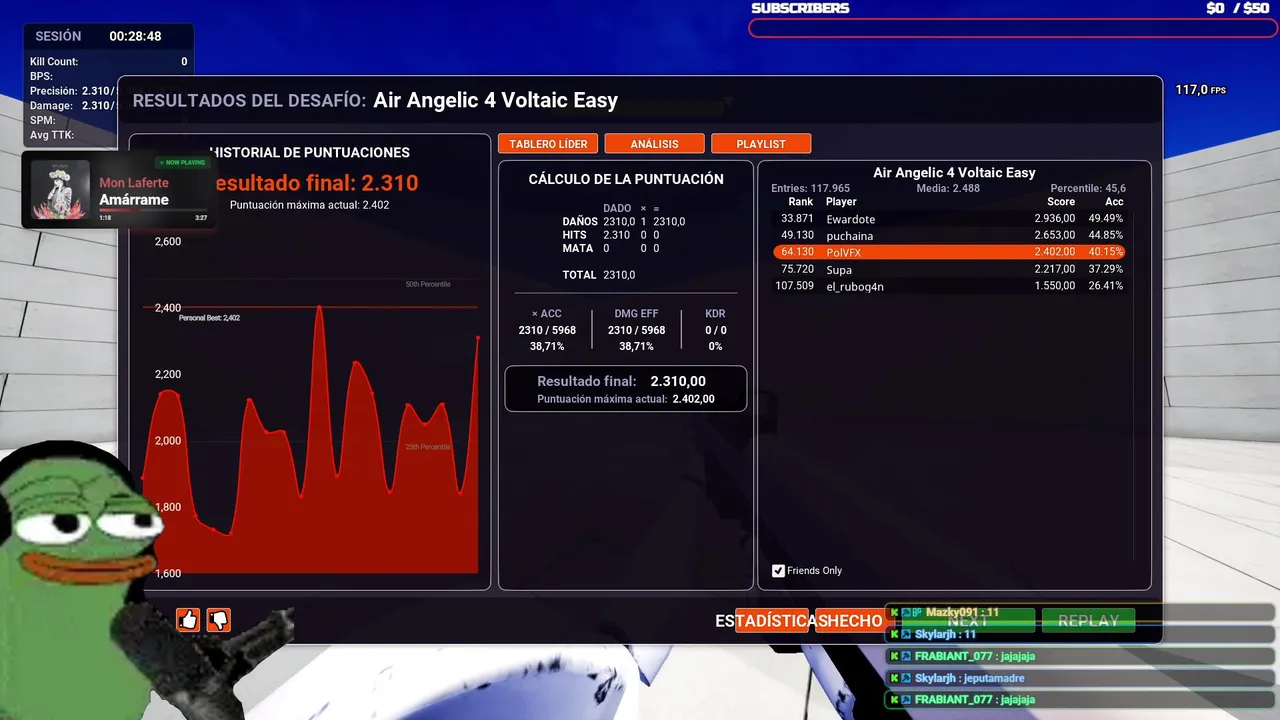
Task: Click the Avg TTK stat label
Action: [52, 135]
